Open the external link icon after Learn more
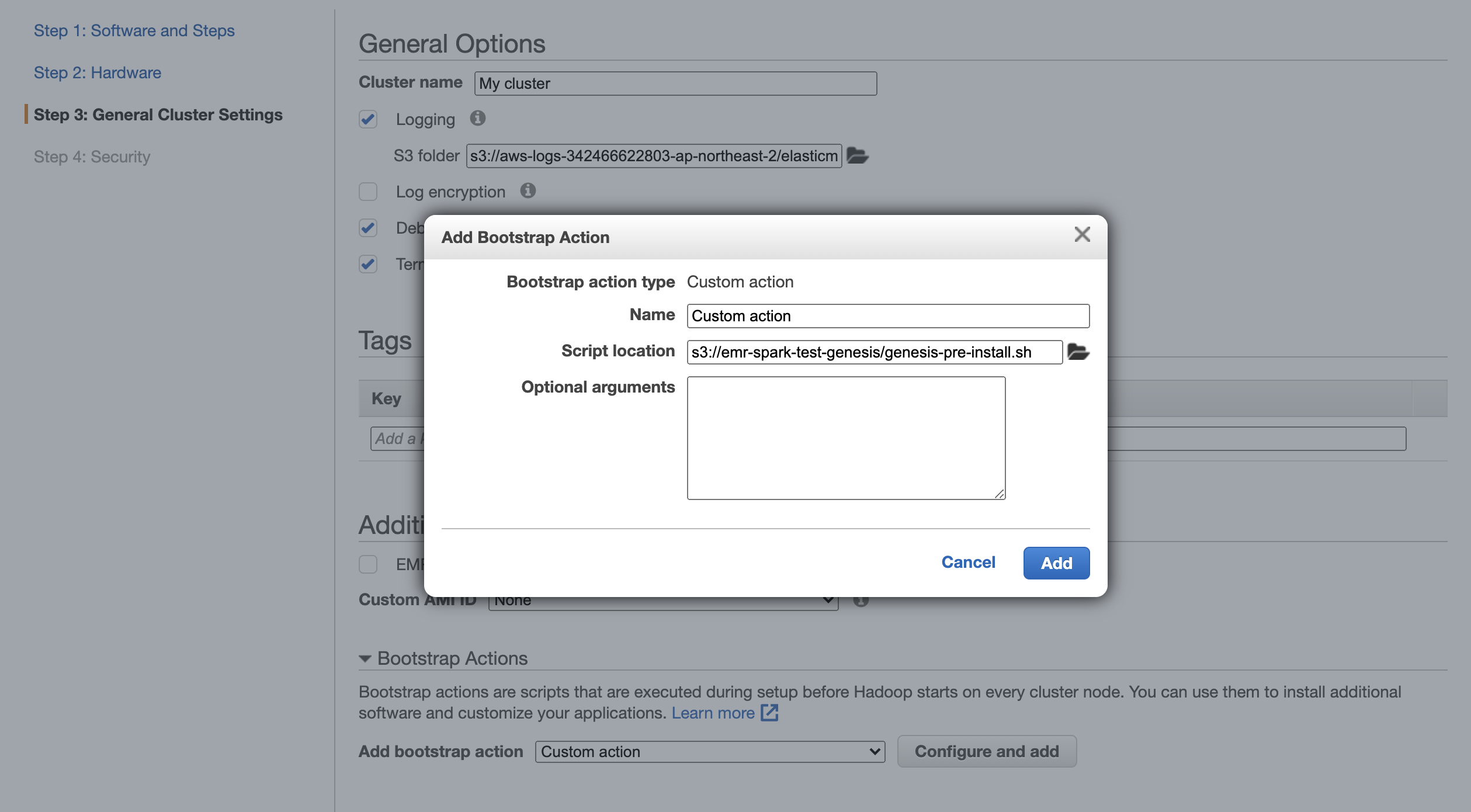 coord(769,713)
